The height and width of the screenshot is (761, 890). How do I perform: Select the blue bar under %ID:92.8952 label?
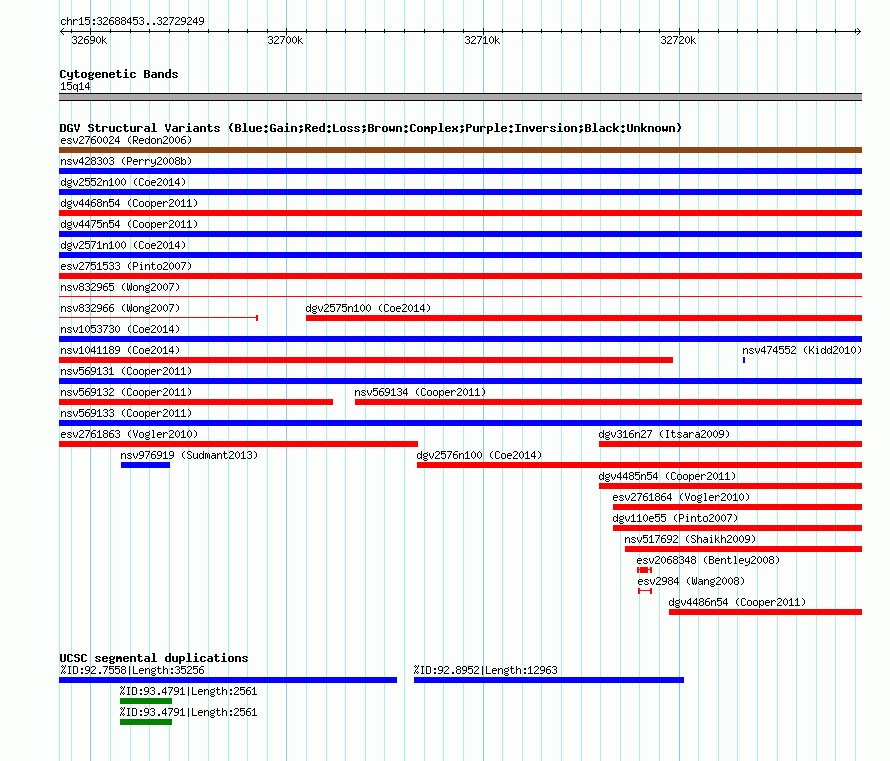point(549,680)
